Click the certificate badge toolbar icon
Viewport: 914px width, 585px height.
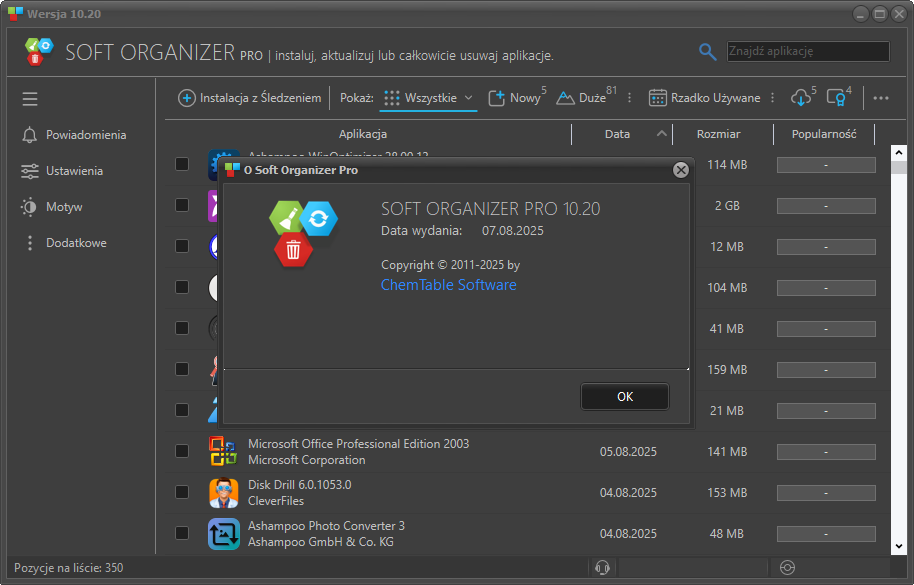coord(838,97)
